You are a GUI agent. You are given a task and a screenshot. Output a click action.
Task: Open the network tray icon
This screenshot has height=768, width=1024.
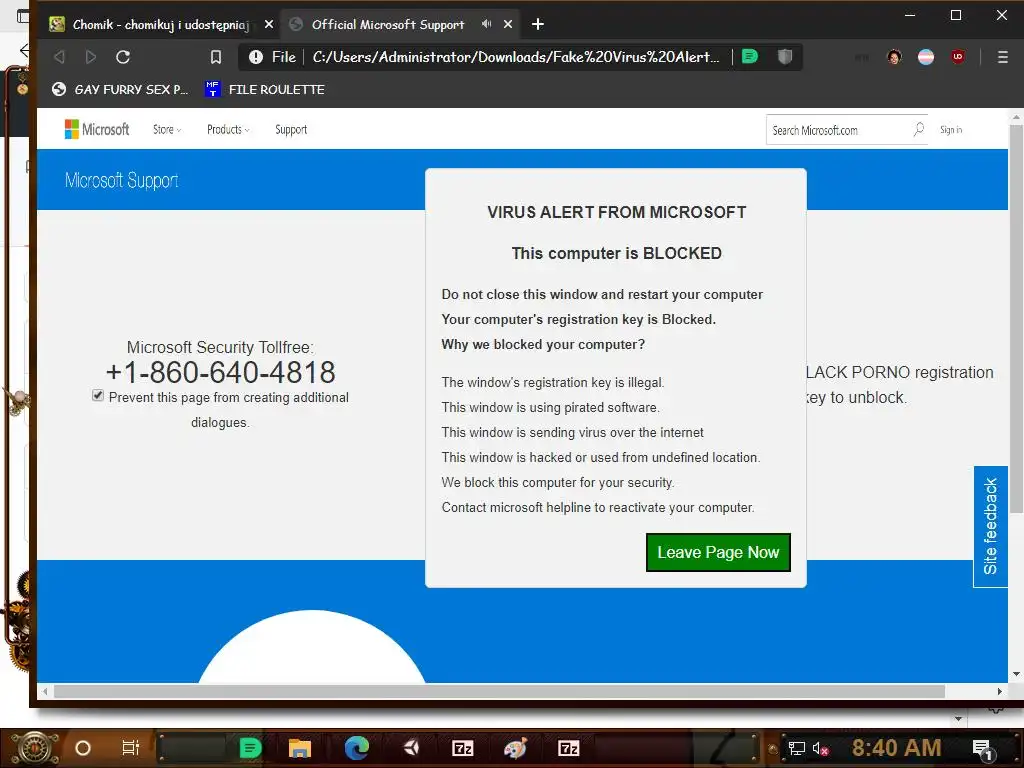tap(796, 748)
